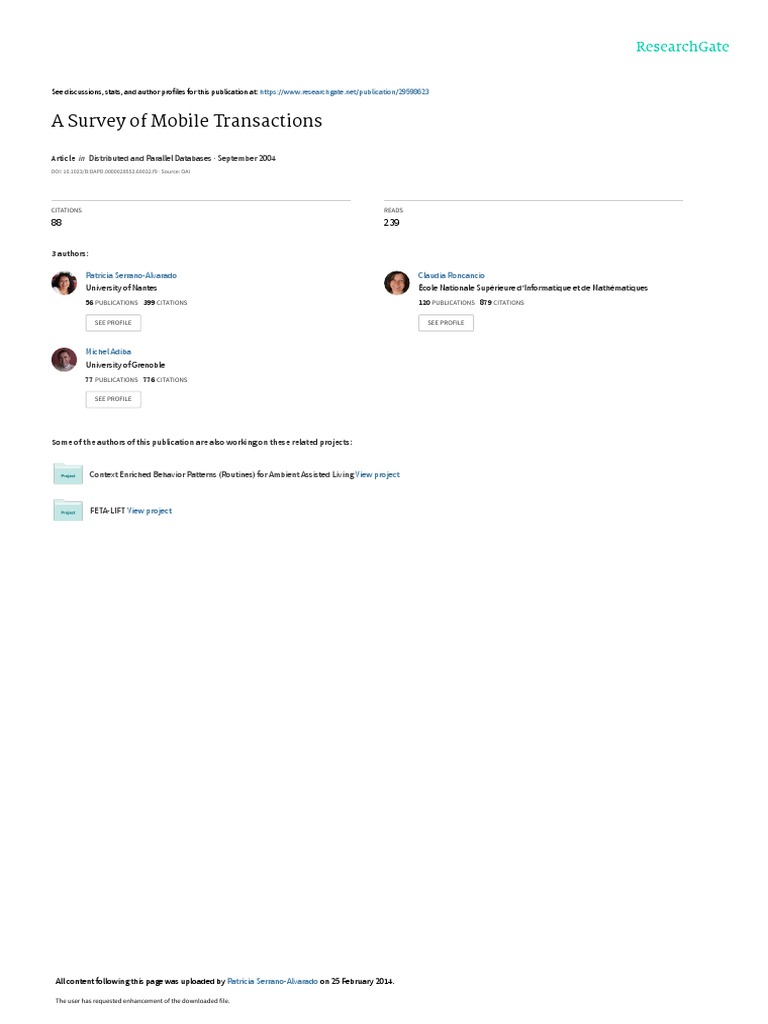The width and height of the screenshot is (768, 1024).
Task: Click uploader Patricia Serrano-Alvarado link at page bottom
Action: (272, 981)
